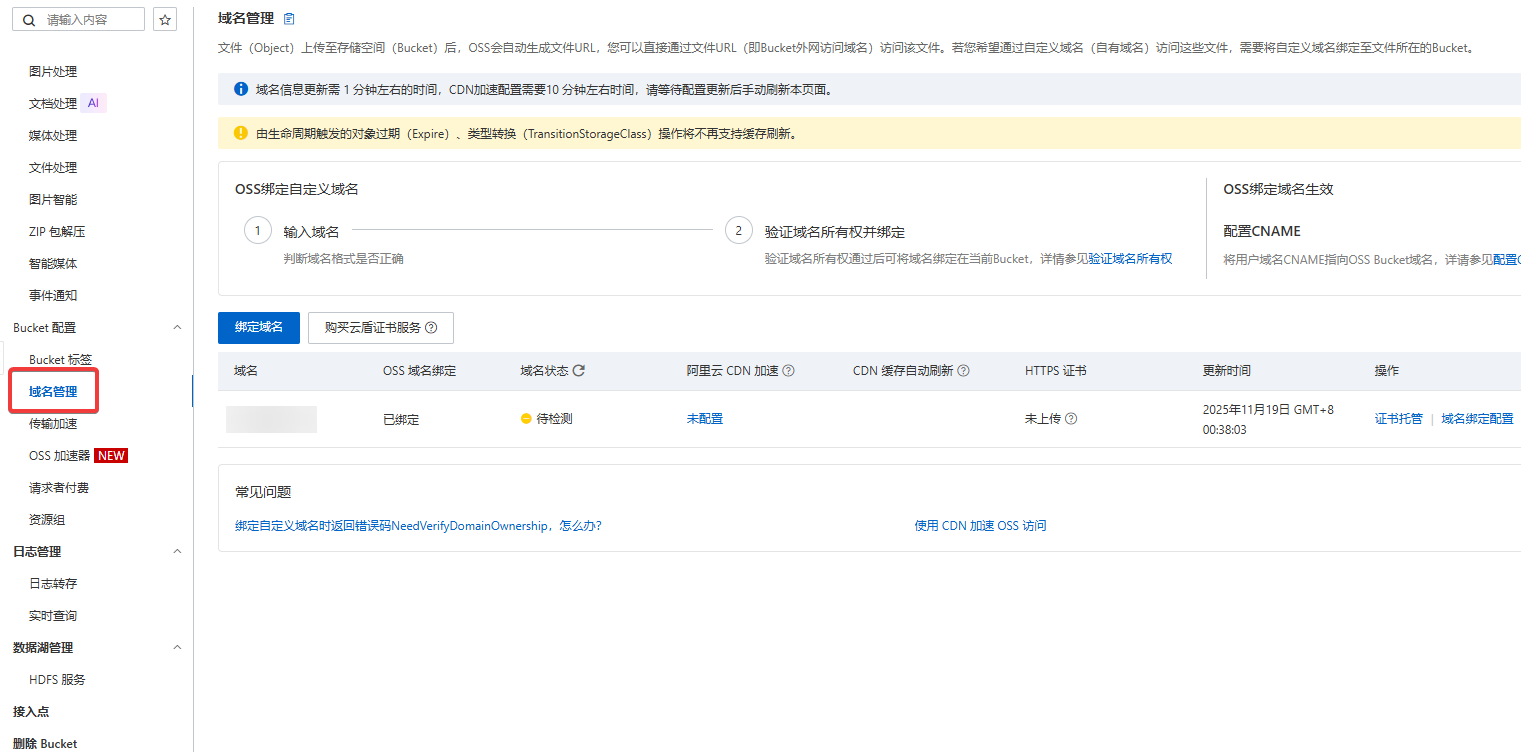Screen dimensions: 1521x752
Task: Collapse the 数据湖管理 section
Action: click(177, 647)
